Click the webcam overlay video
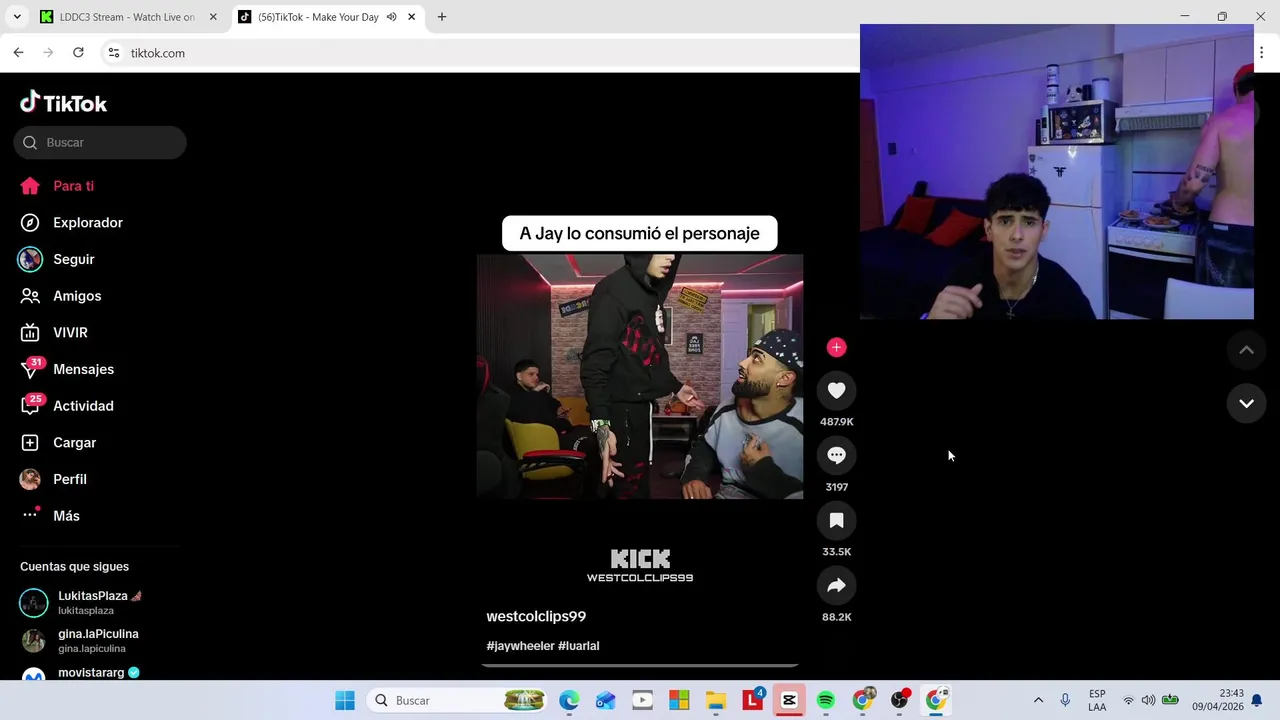The width and height of the screenshot is (1280, 720). point(1057,172)
